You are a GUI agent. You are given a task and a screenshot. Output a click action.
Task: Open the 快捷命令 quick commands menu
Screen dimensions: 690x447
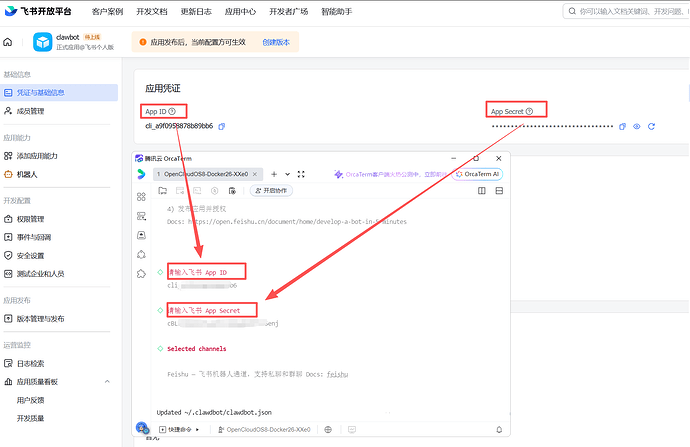tap(179, 429)
